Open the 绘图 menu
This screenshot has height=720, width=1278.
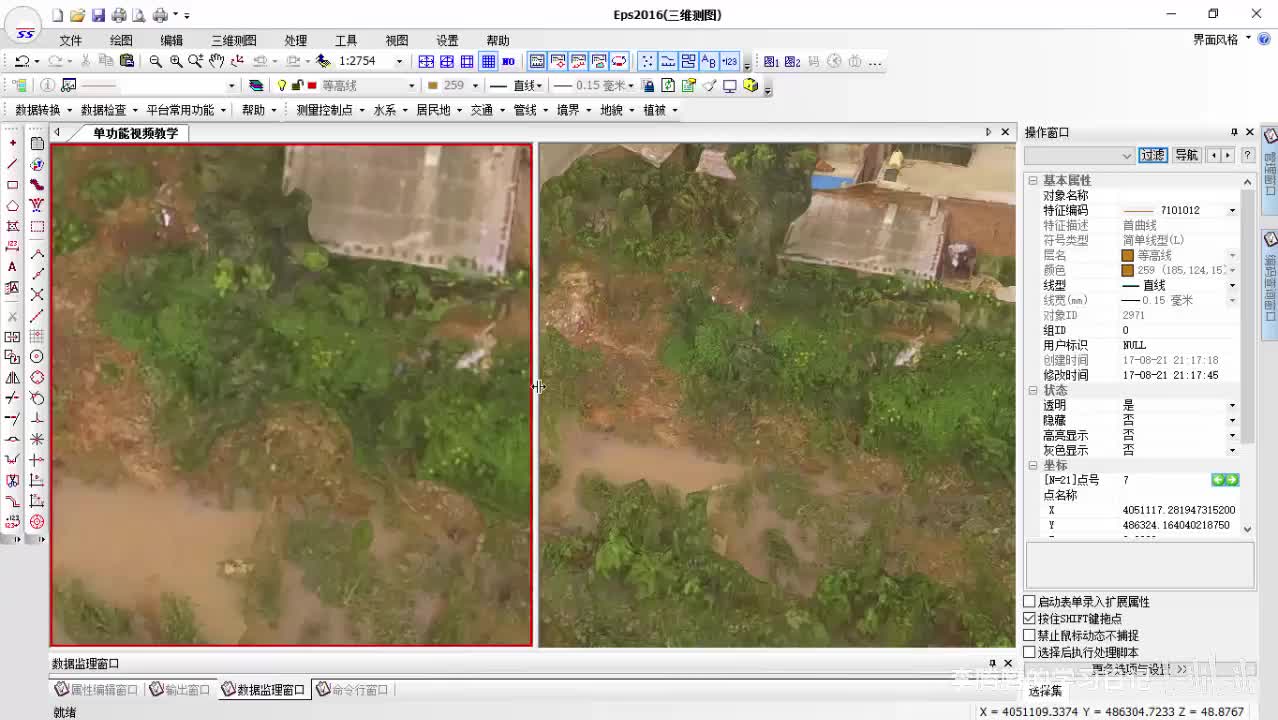[121, 41]
